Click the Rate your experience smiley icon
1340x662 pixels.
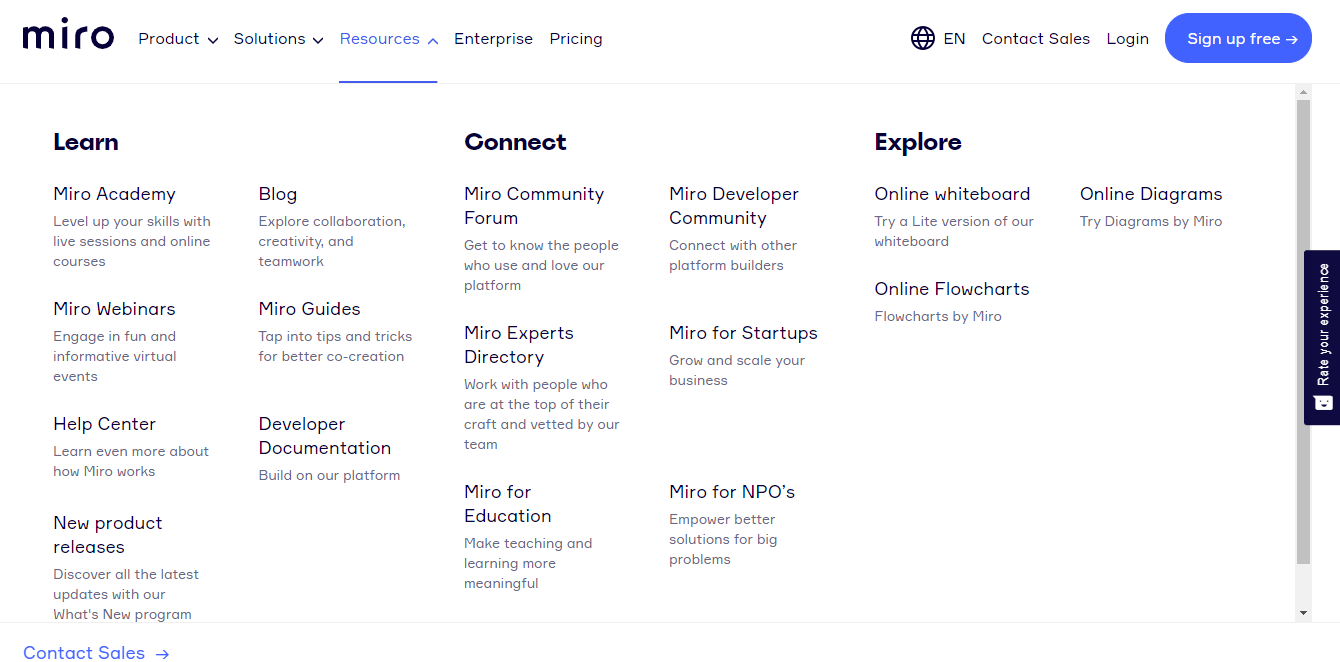pyautogui.click(x=1323, y=403)
